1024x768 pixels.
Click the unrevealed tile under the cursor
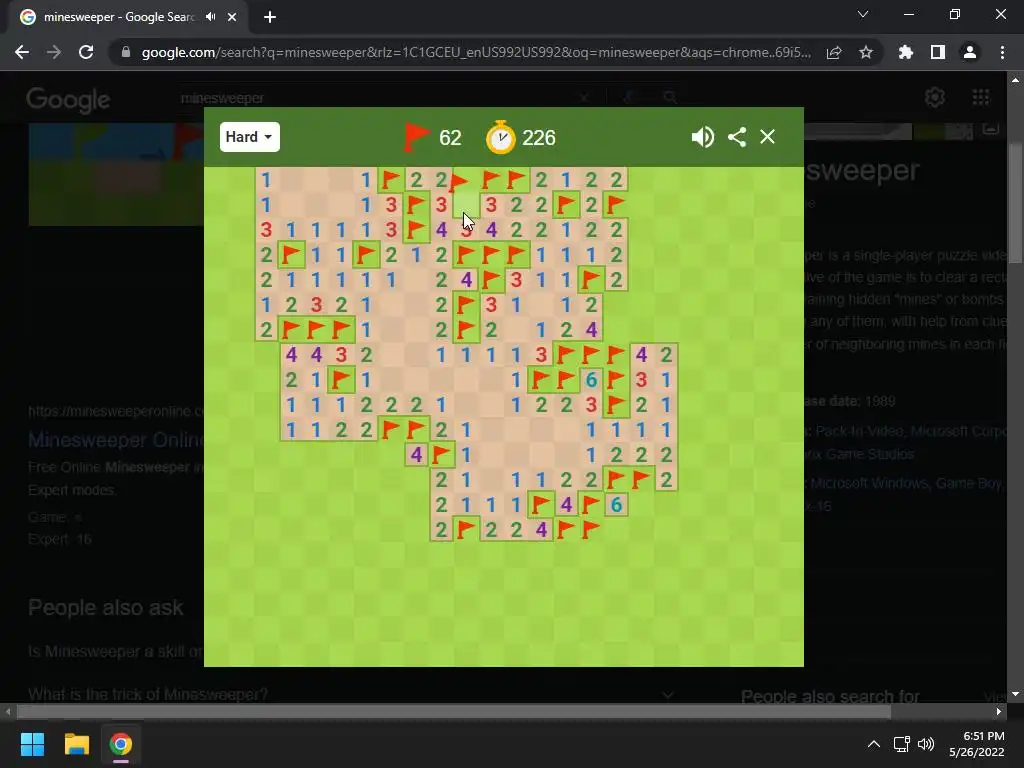(466, 204)
